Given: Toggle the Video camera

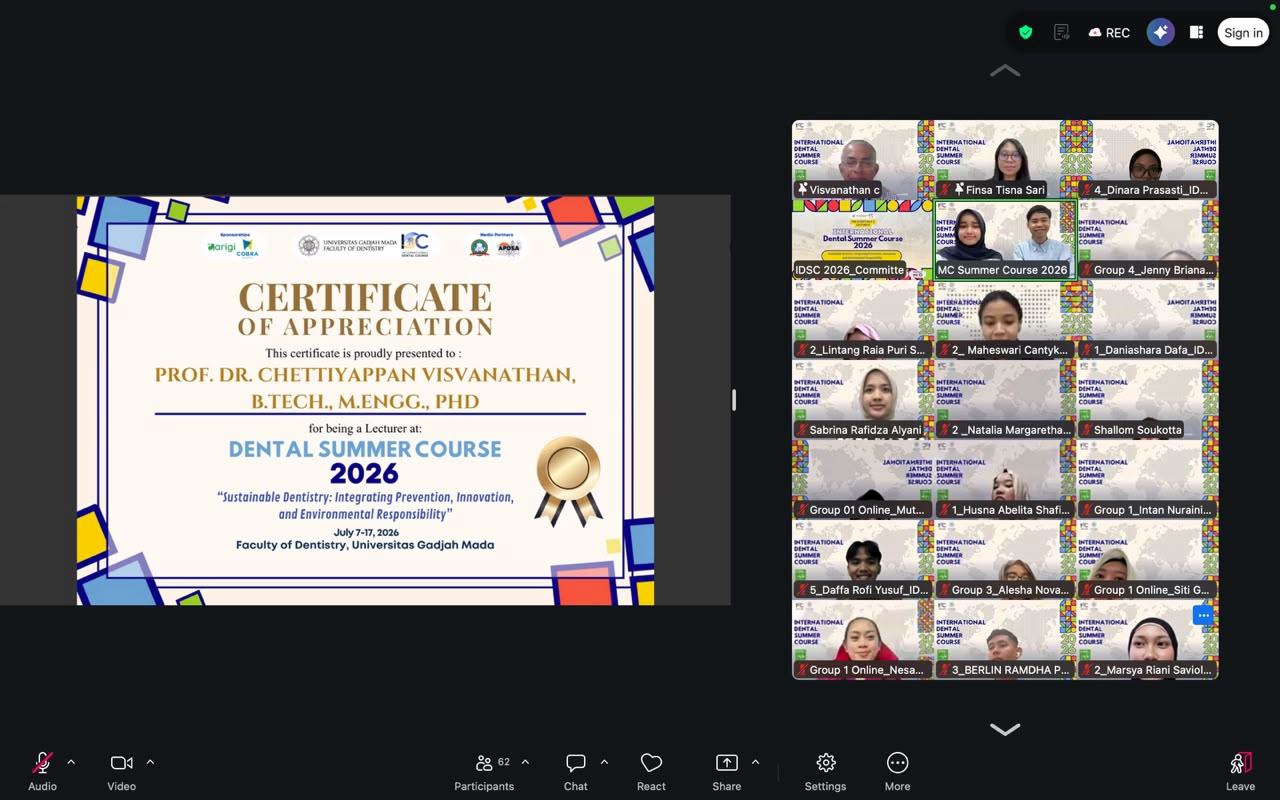Looking at the screenshot, I should pos(122,772).
